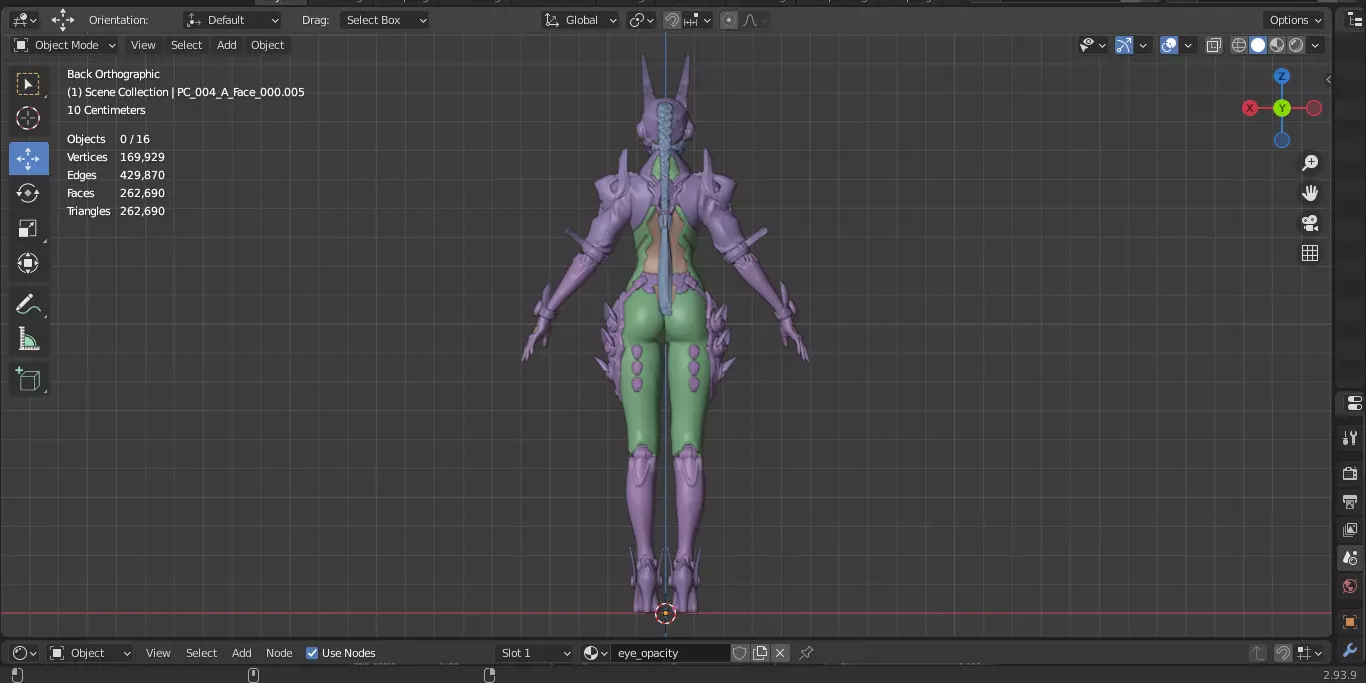Select the Move tool
This screenshot has width=1366, height=683.
point(28,158)
